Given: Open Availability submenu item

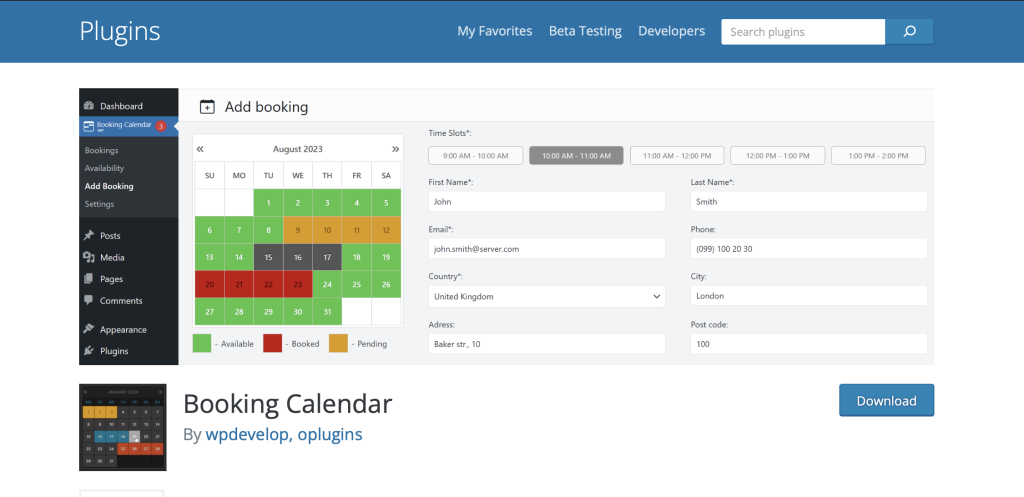Looking at the screenshot, I should (x=104, y=168).
